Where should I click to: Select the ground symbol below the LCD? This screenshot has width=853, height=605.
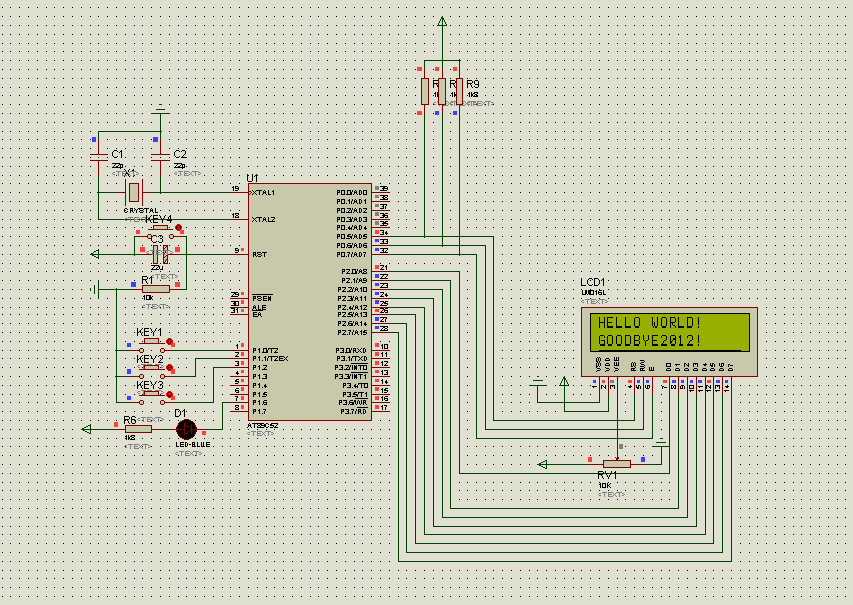(540, 380)
